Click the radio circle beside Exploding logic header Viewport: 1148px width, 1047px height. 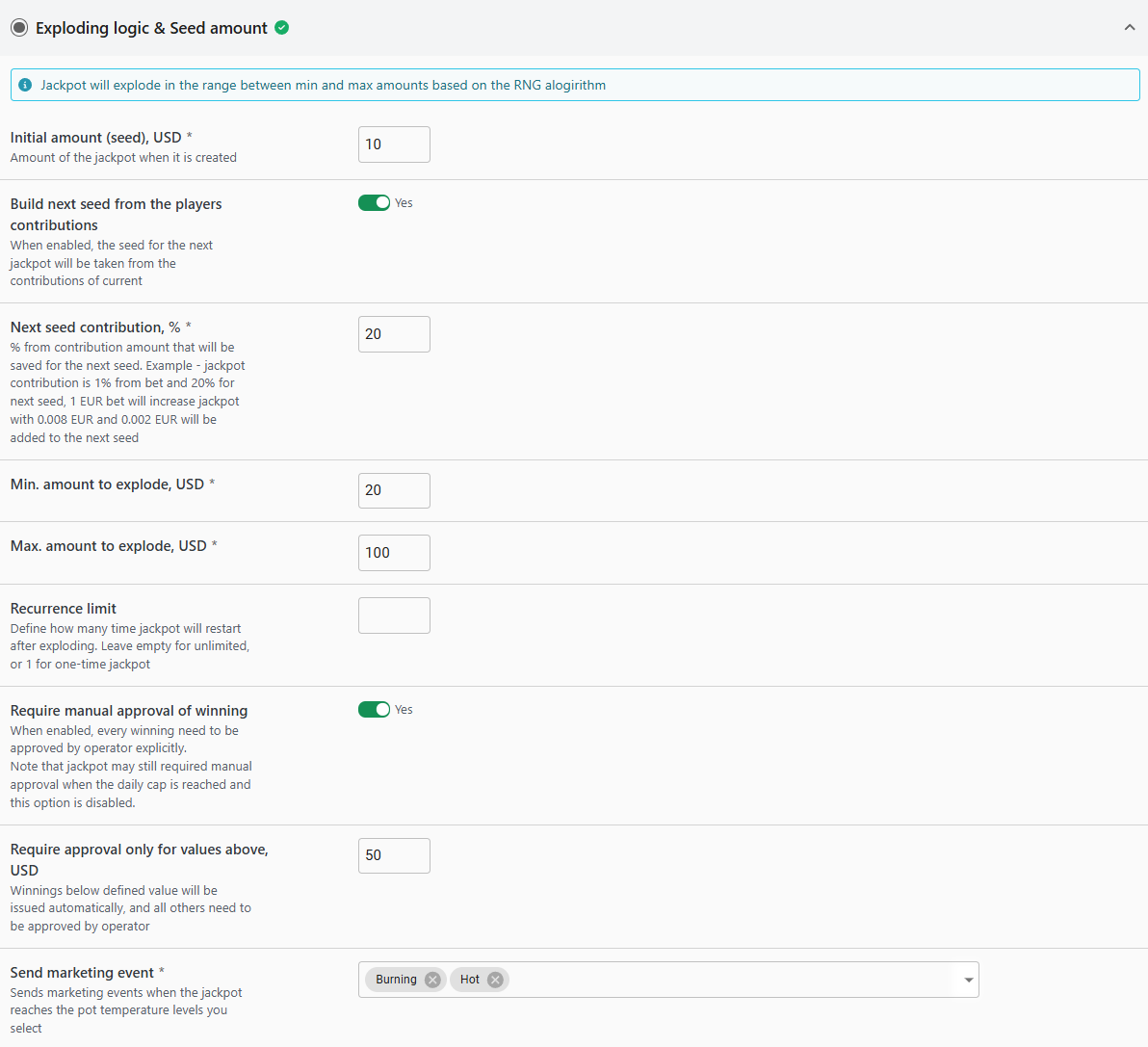19,28
